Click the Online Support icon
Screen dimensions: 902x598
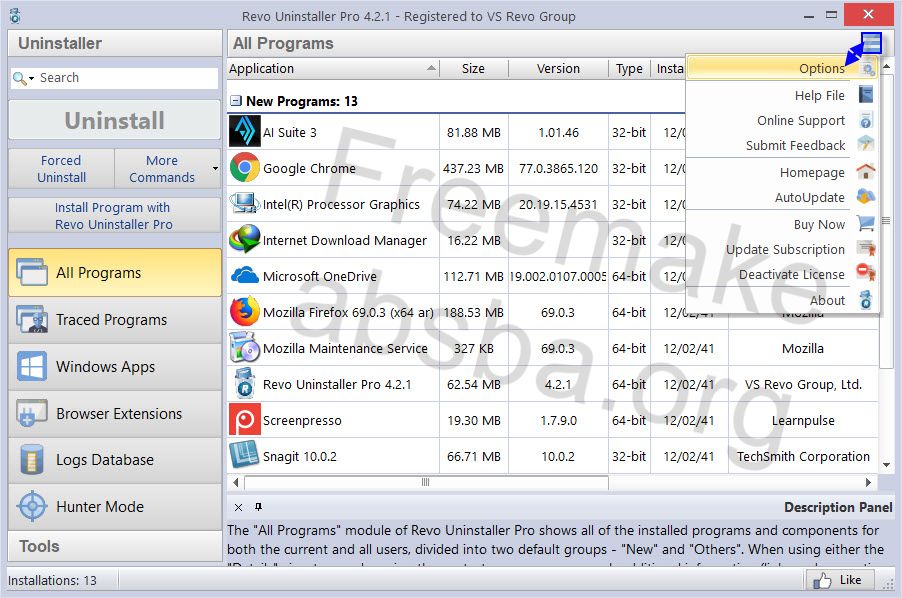click(x=866, y=120)
